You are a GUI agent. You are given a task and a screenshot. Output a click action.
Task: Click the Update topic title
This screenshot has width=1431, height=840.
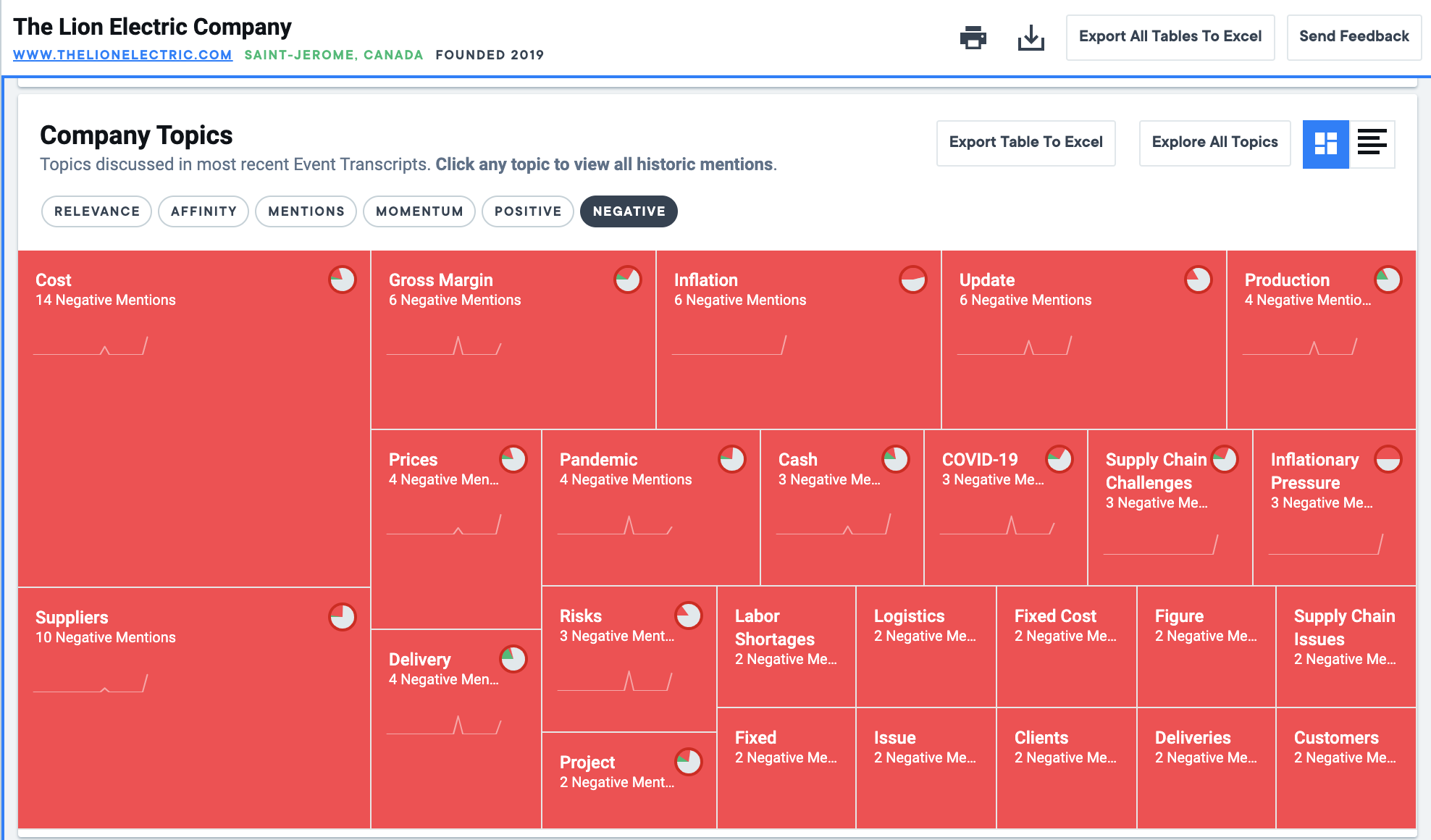click(987, 280)
